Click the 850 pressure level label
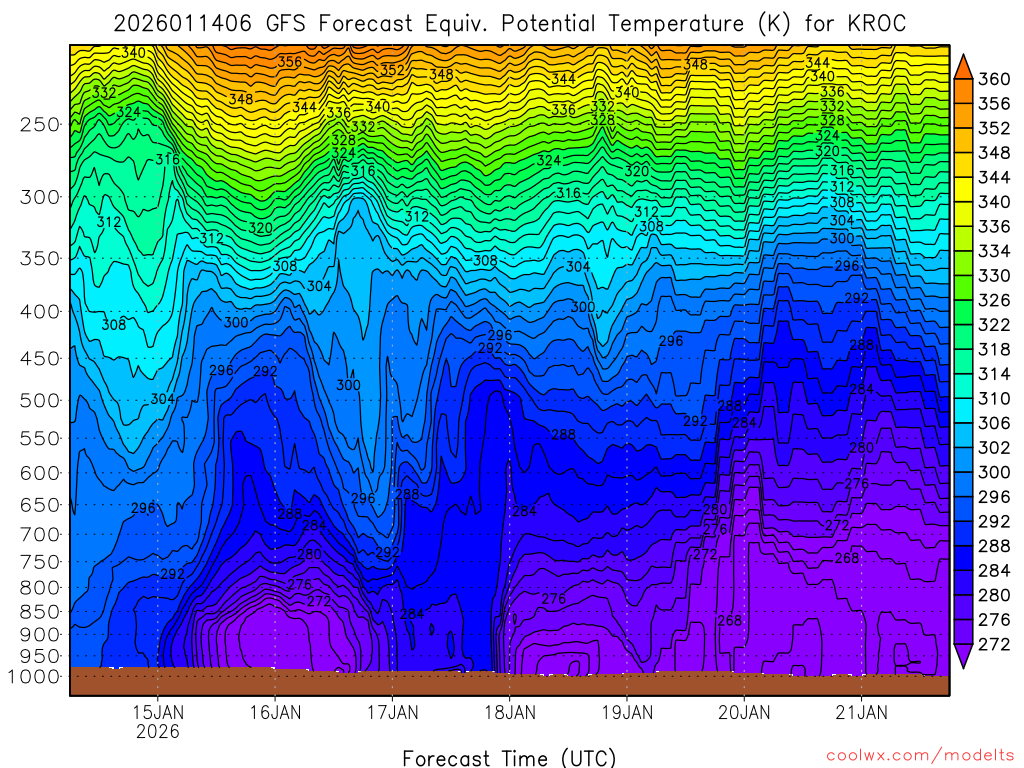 40,612
